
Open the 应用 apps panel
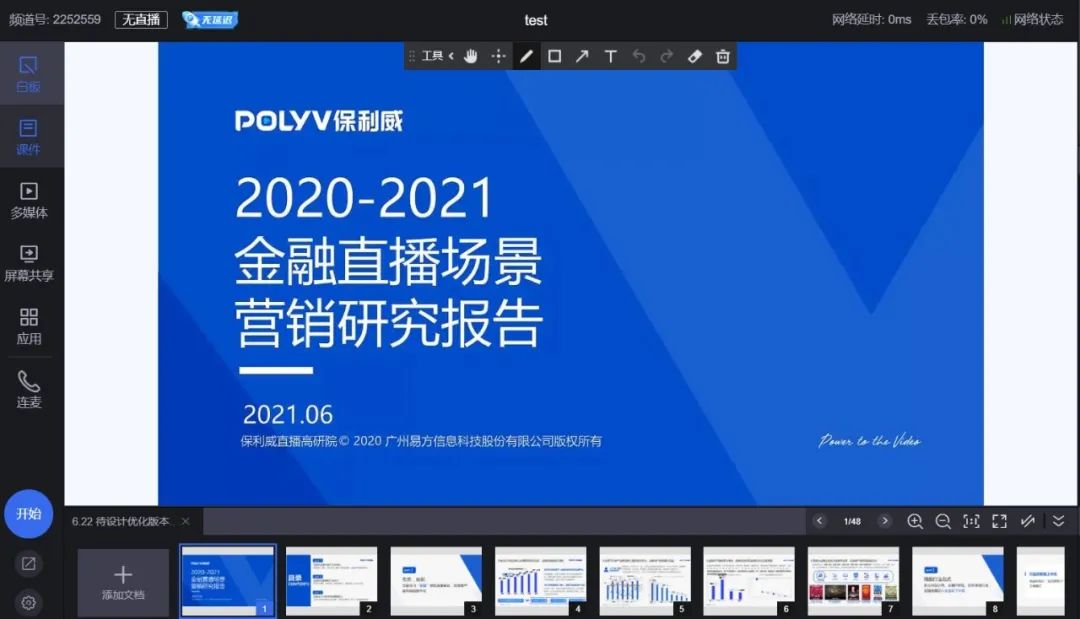click(28, 326)
